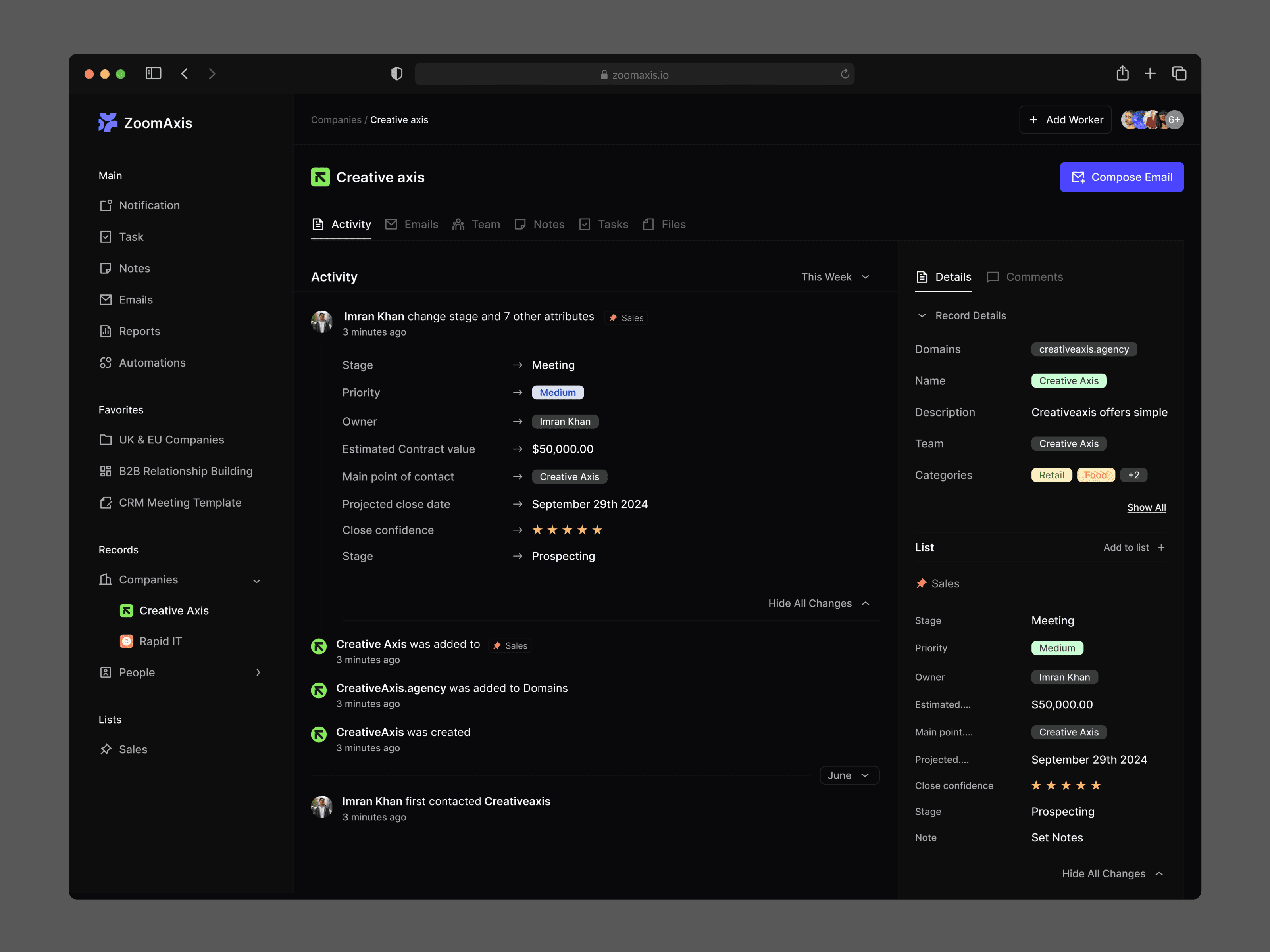Collapse the Companies tree in sidebar
The height and width of the screenshot is (952, 1270).
pyautogui.click(x=257, y=581)
